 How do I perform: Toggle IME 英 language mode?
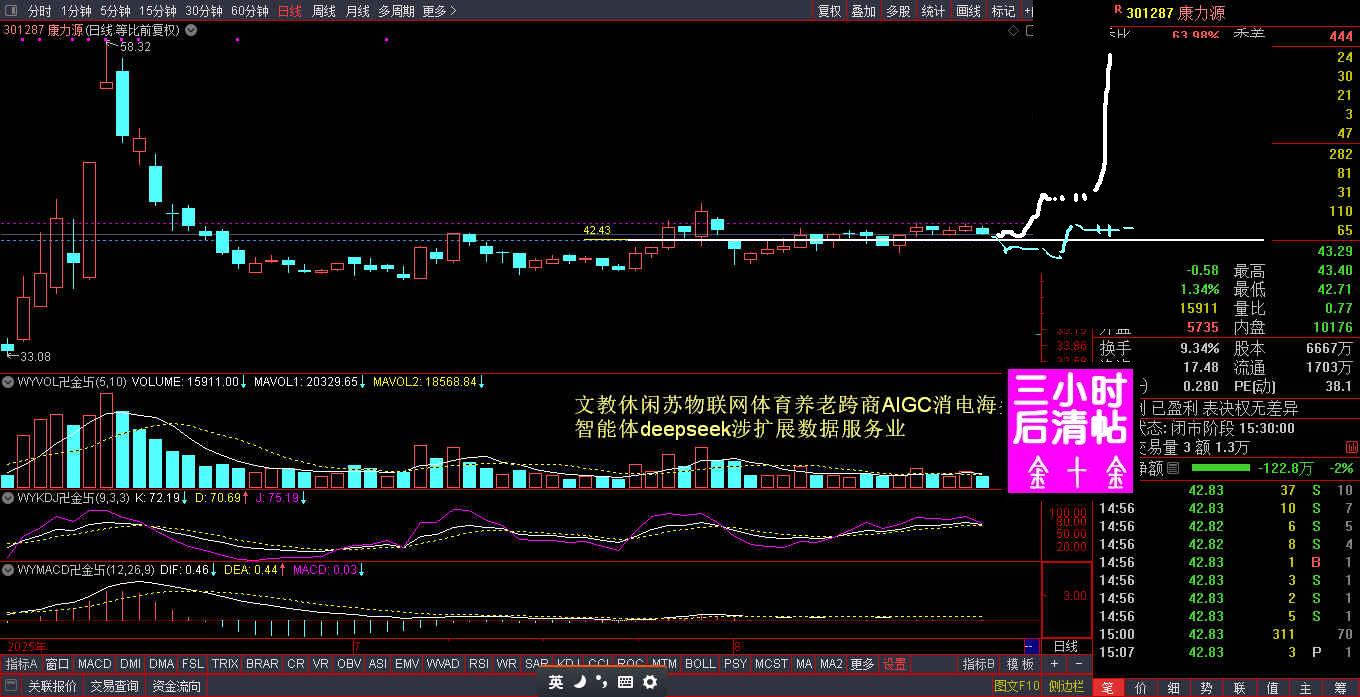[556, 682]
